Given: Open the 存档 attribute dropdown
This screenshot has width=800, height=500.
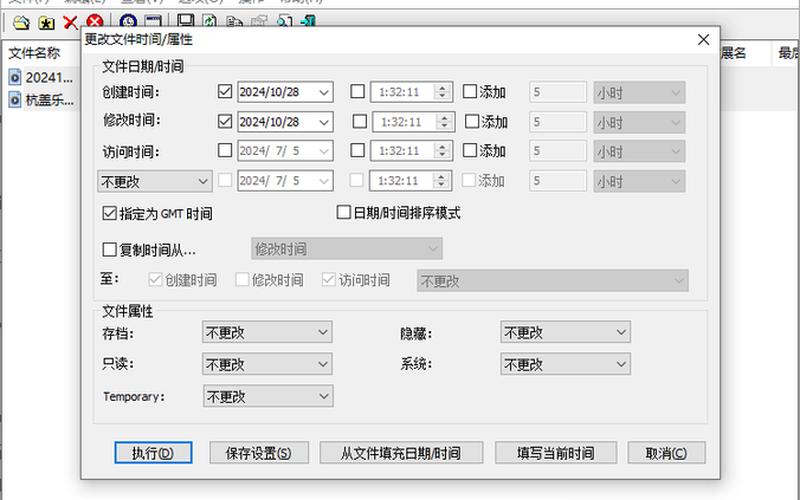Looking at the screenshot, I should click(267, 333).
